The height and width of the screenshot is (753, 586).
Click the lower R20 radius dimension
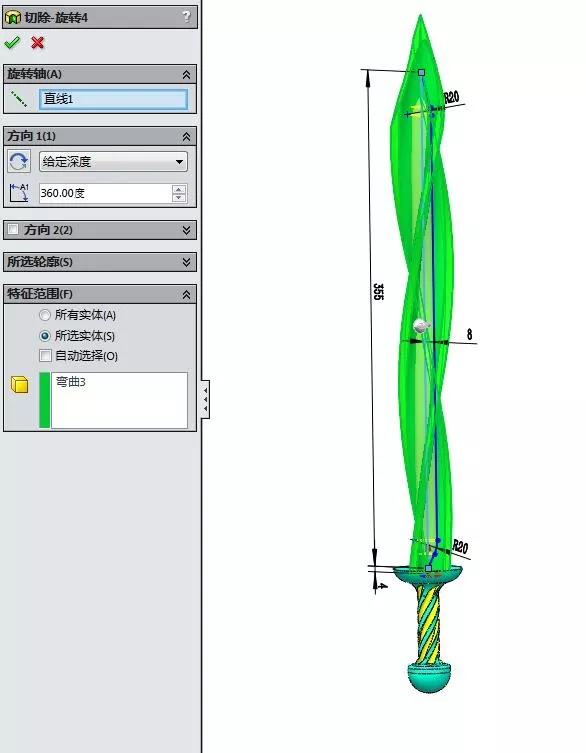pyautogui.click(x=460, y=547)
